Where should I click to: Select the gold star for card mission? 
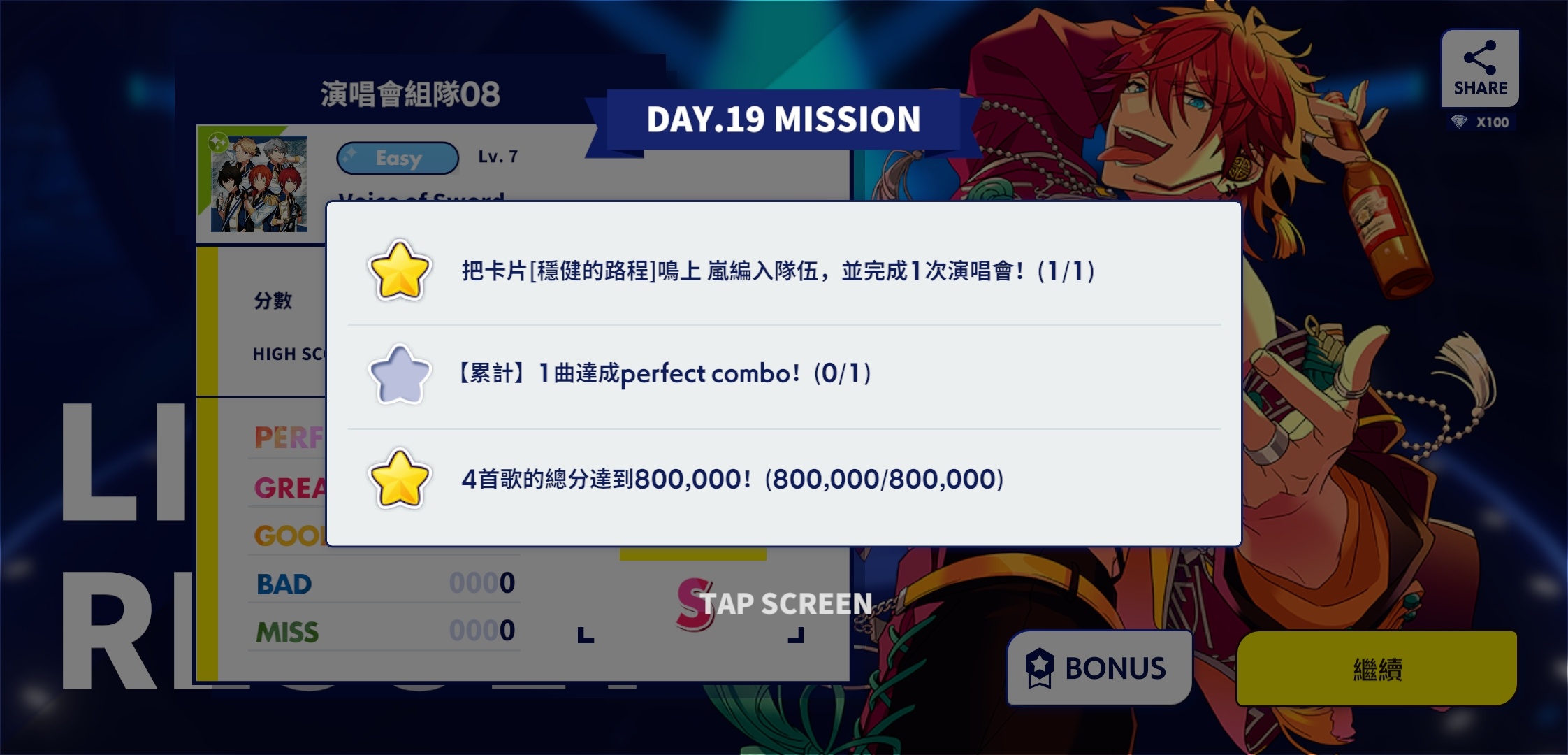point(399,271)
